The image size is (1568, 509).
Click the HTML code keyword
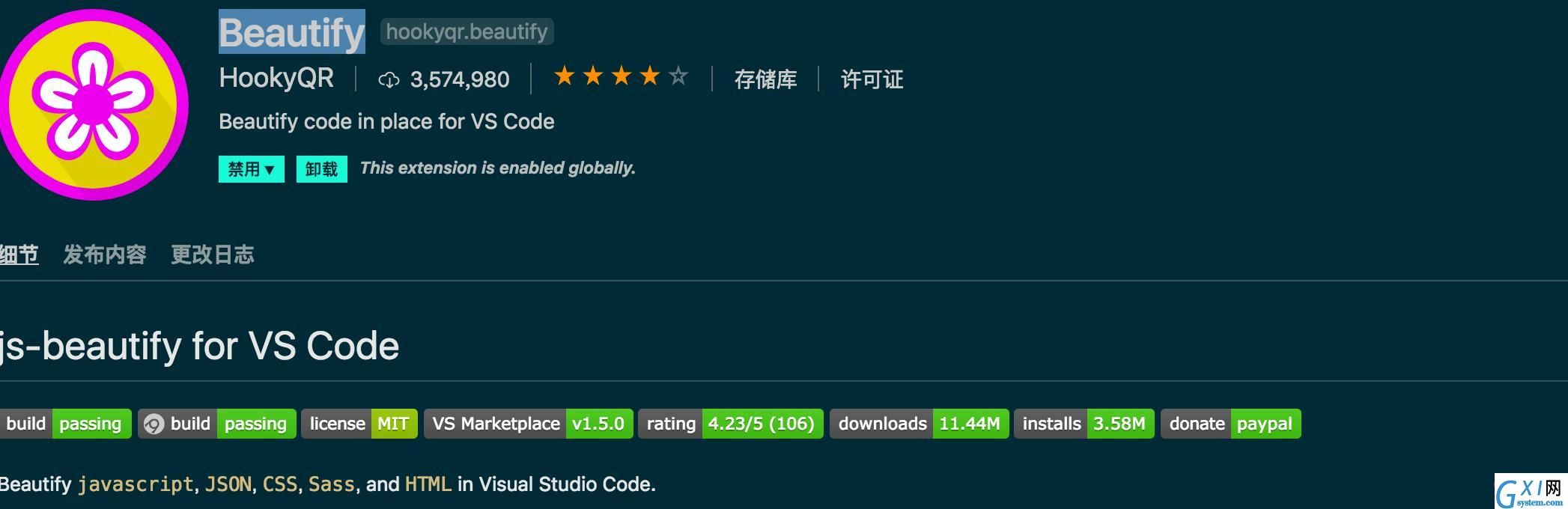[428, 484]
